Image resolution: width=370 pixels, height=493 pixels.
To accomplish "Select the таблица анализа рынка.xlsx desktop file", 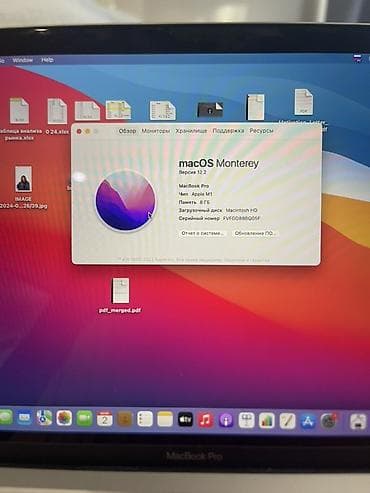I will (x=19, y=118).
